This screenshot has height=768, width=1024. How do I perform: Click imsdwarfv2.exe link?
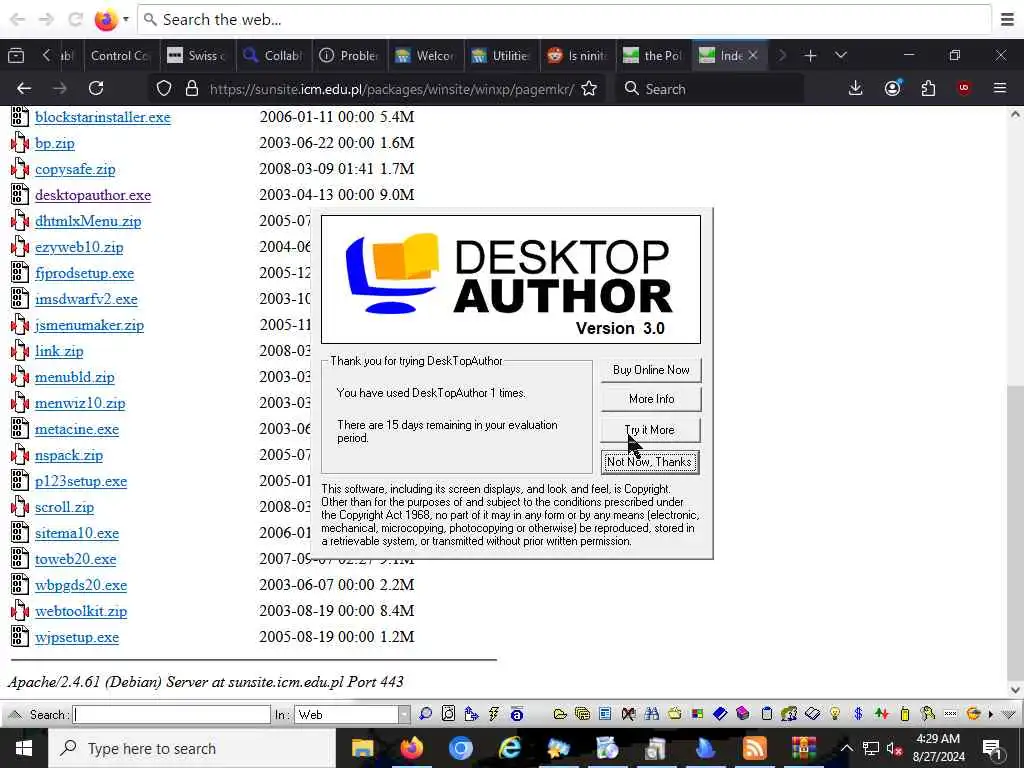pyautogui.click(x=86, y=299)
